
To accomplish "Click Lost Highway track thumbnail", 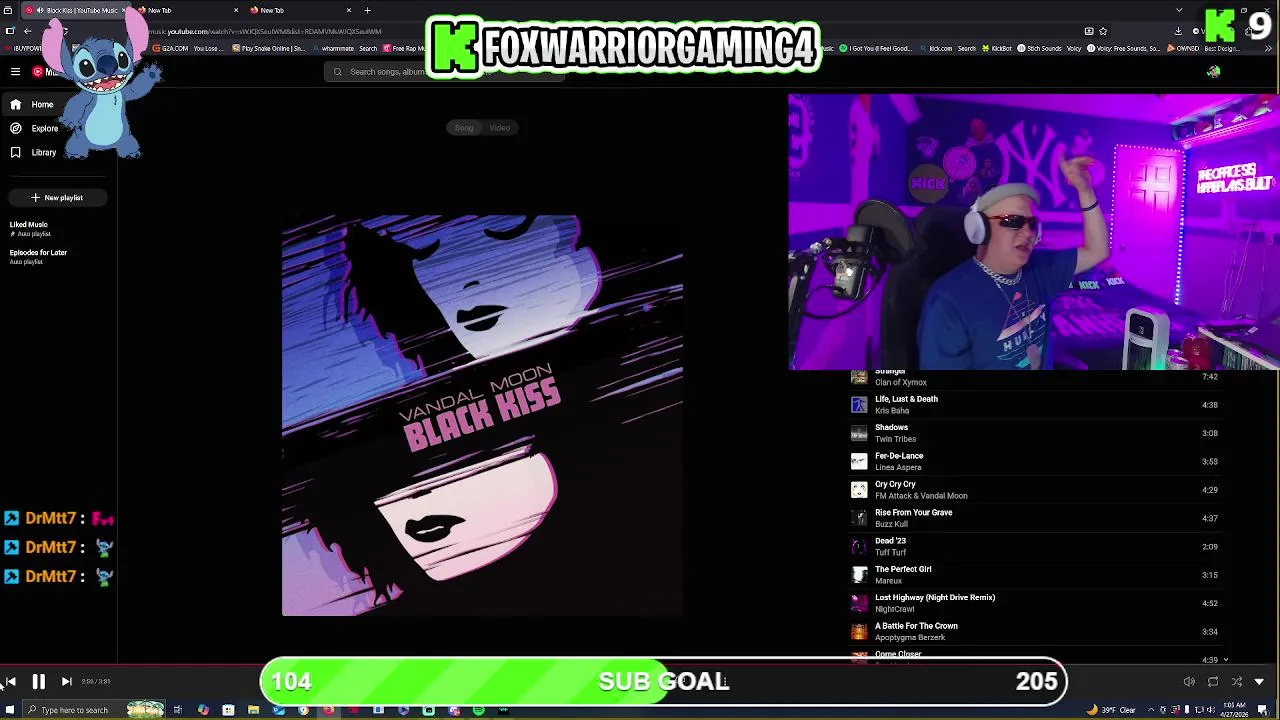I will 859,603.
